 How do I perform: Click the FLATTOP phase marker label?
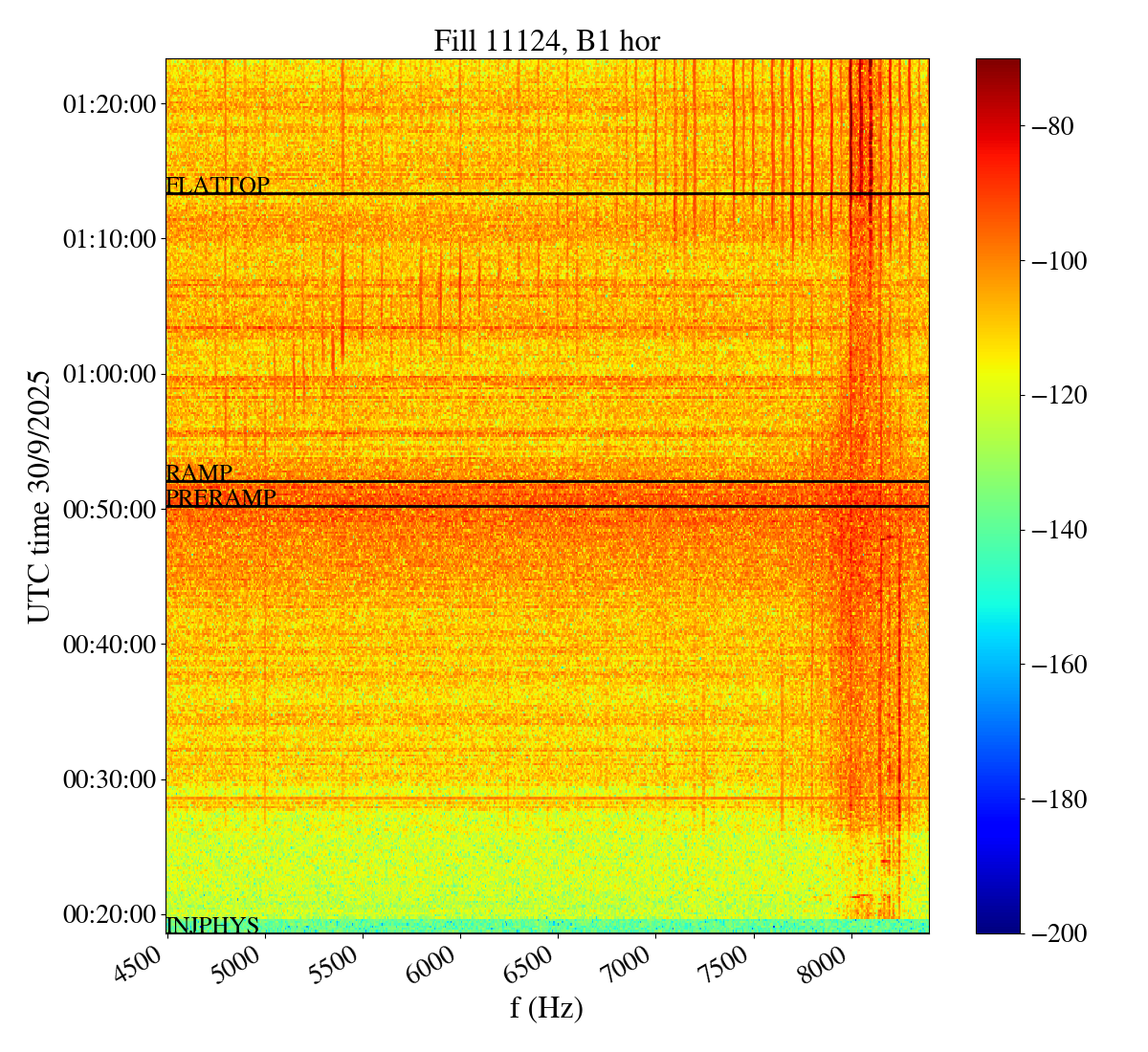217,186
